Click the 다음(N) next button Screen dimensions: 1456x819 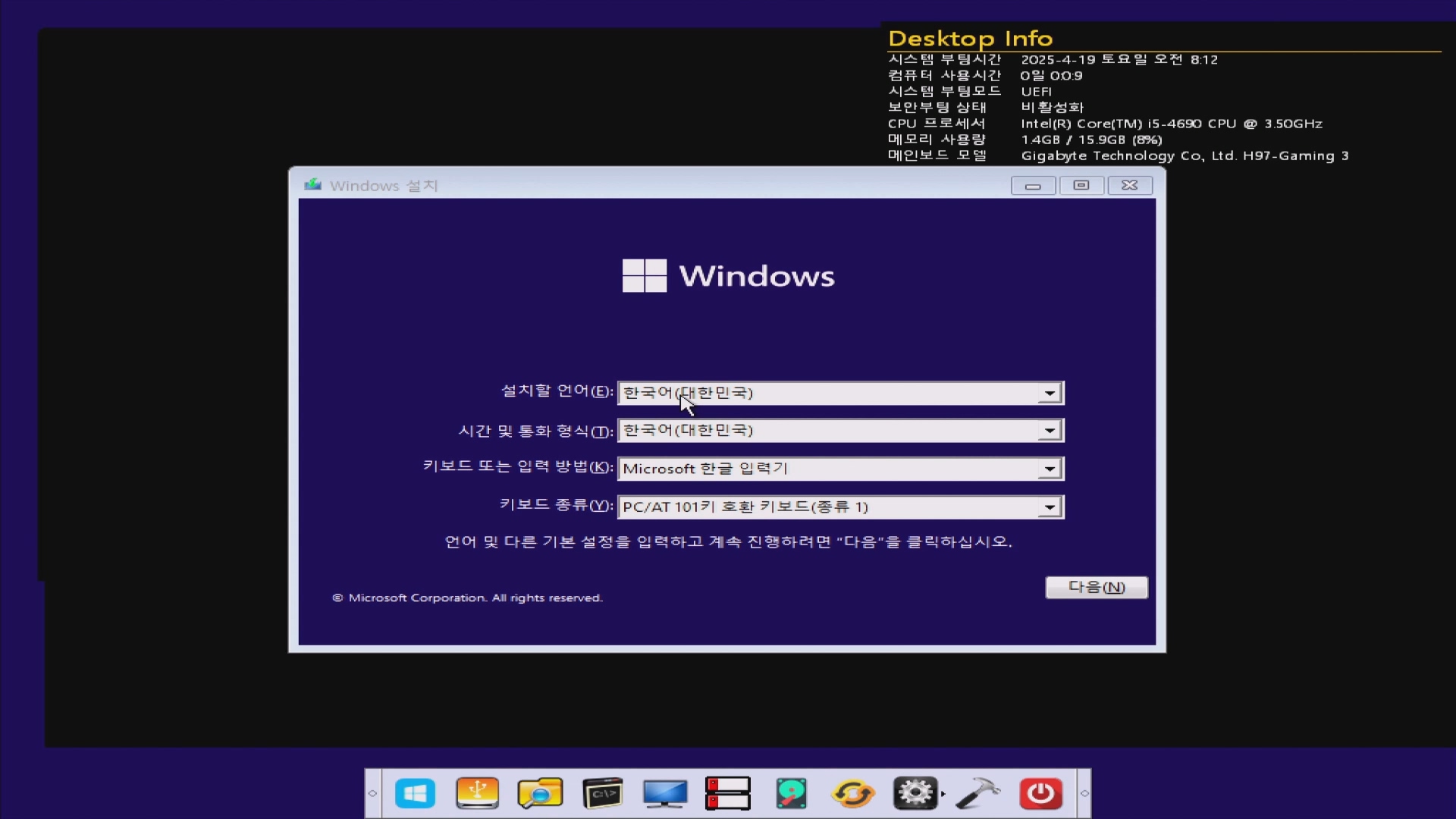pyautogui.click(x=1096, y=587)
